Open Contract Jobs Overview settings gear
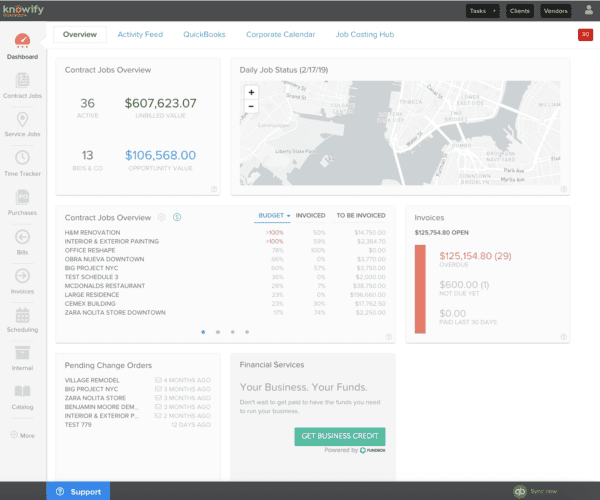 161,217
